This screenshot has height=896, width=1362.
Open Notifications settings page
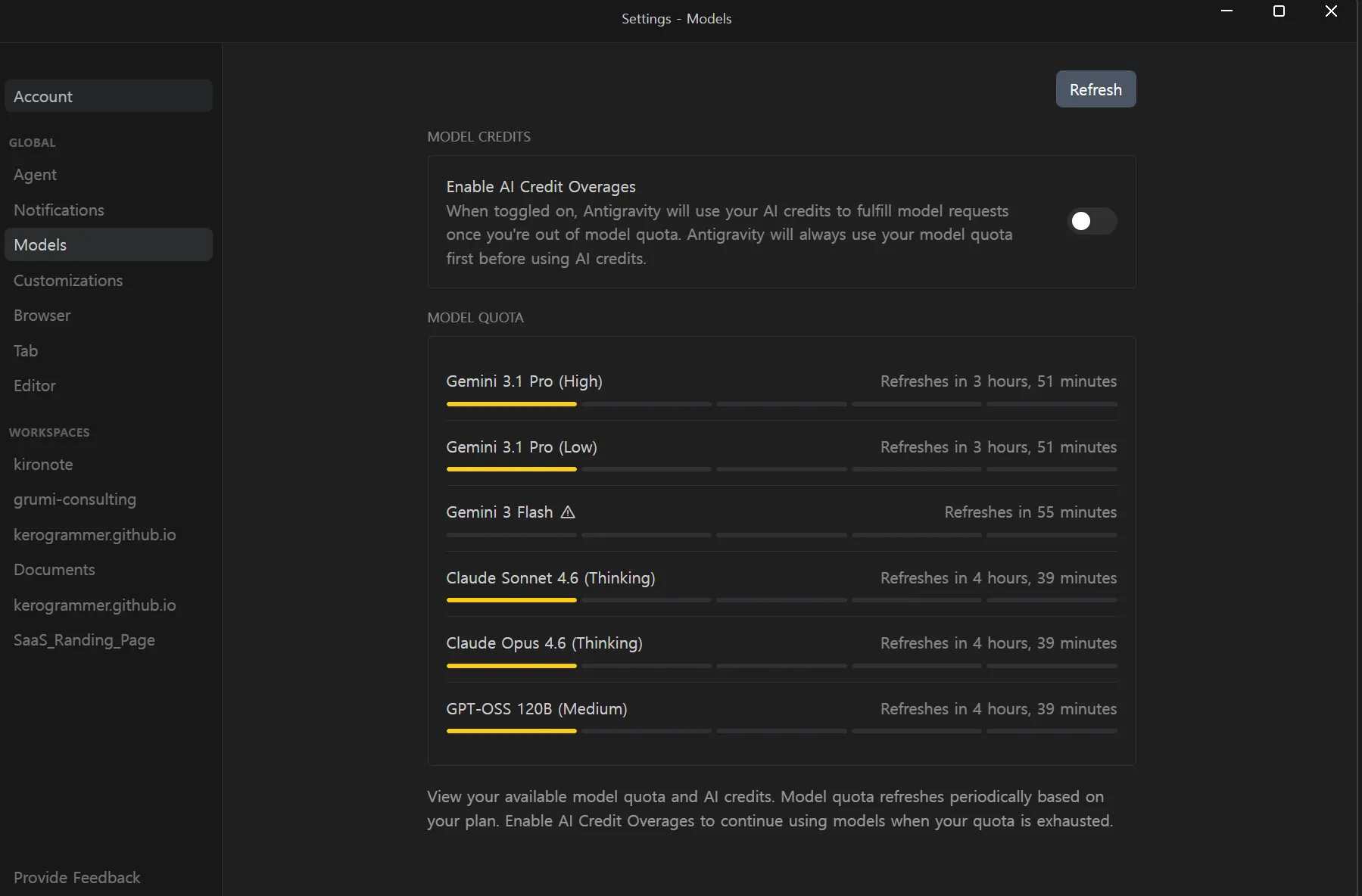click(59, 210)
